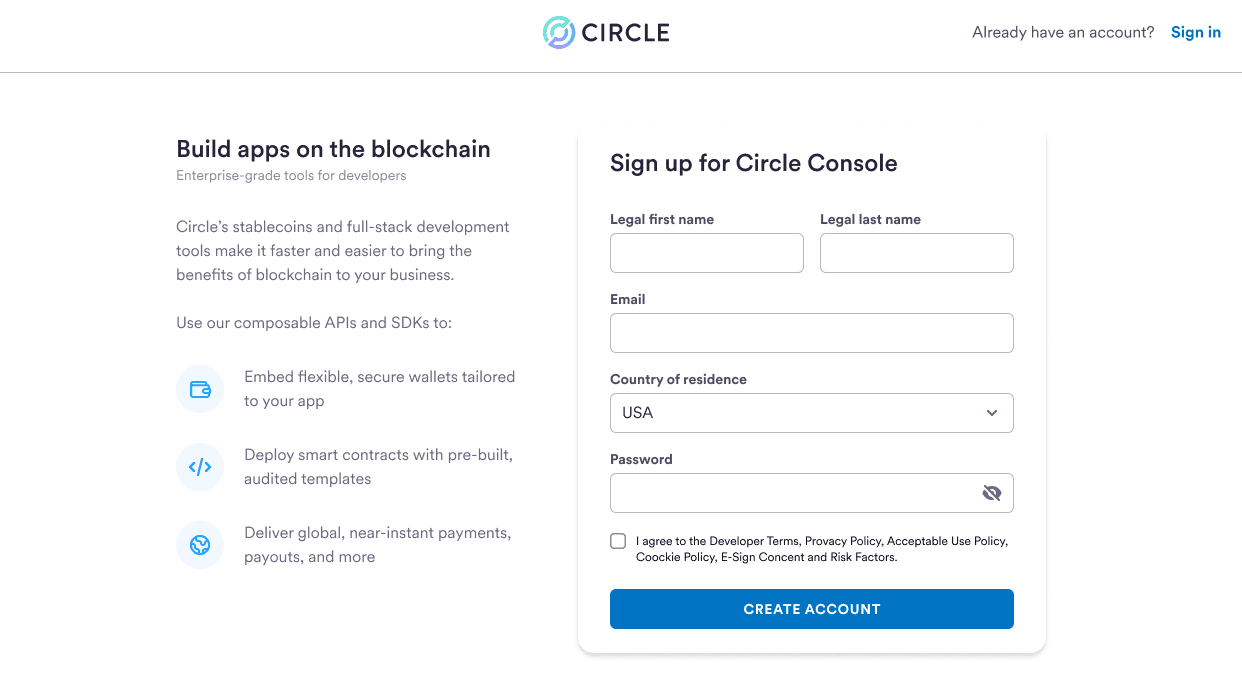Image resolution: width=1242 pixels, height=682 pixels.
Task: Click the chevron arrow in the USA selector
Action: [x=992, y=413]
